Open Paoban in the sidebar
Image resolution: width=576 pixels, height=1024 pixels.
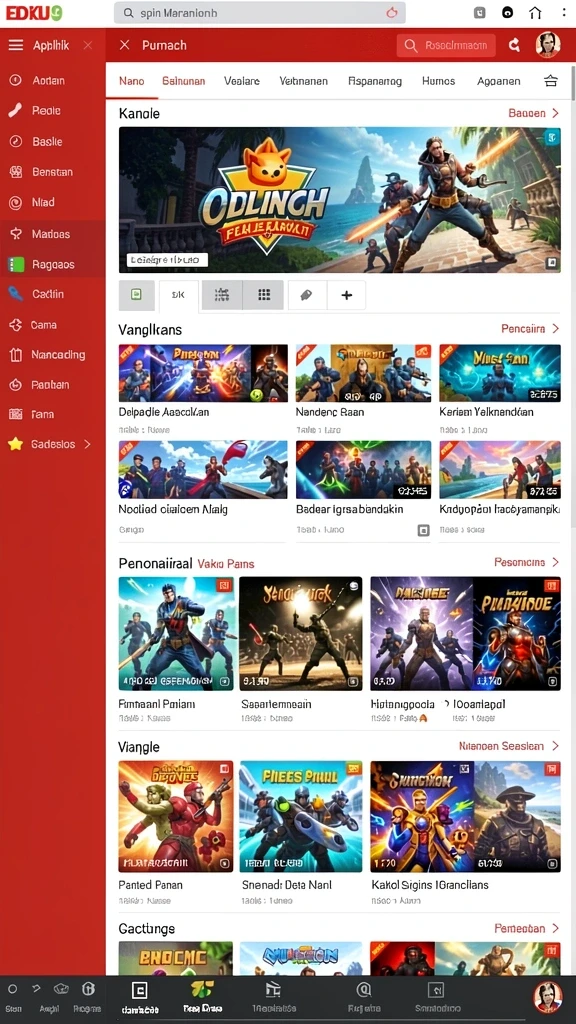pyautogui.click(x=50, y=385)
